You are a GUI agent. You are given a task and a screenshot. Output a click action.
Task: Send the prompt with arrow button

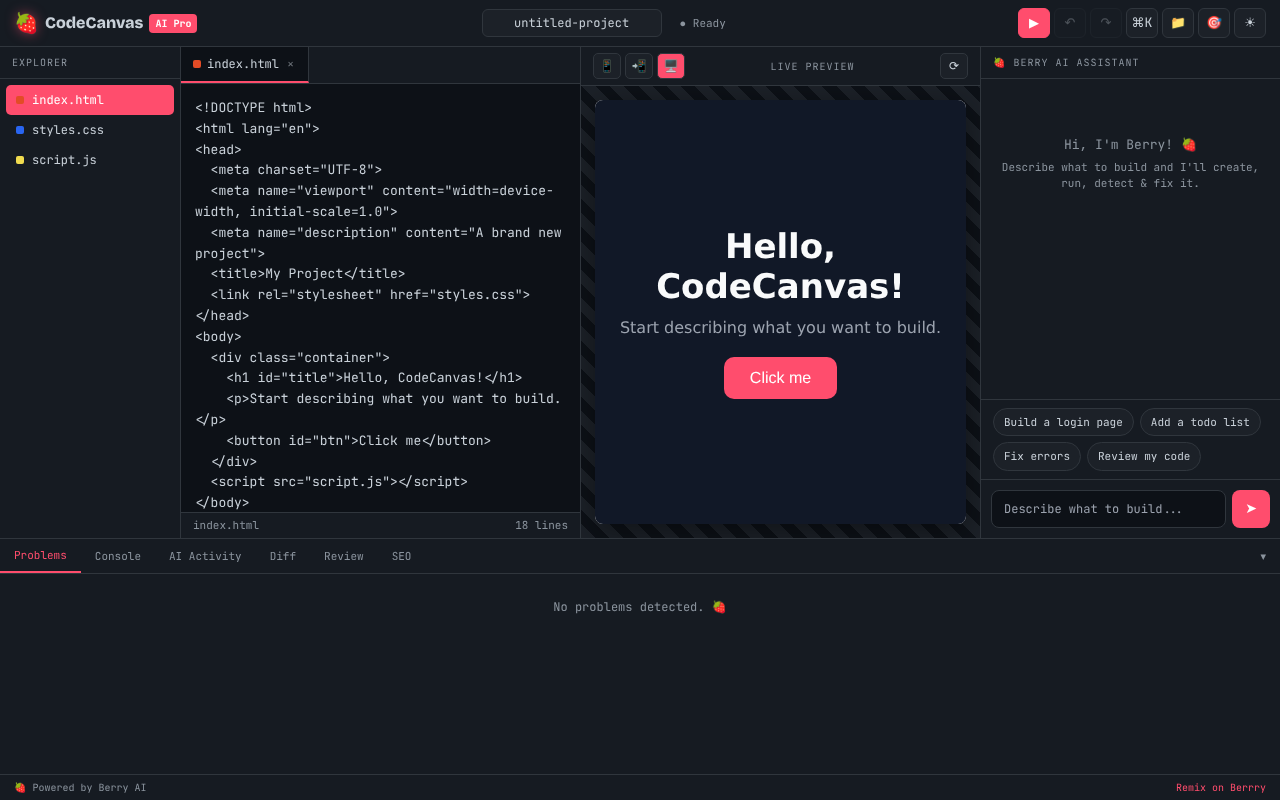tap(1251, 509)
